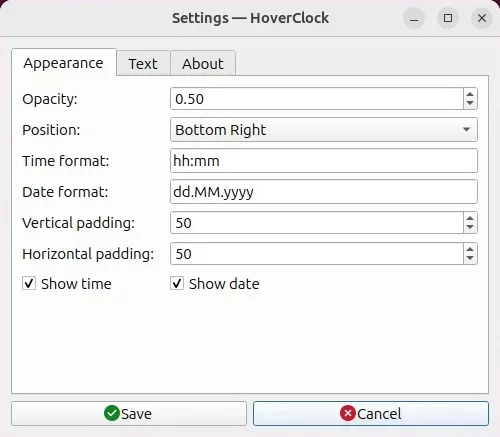Open the Position dropdown
The width and height of the screenshot is (500, 437).
324,130
